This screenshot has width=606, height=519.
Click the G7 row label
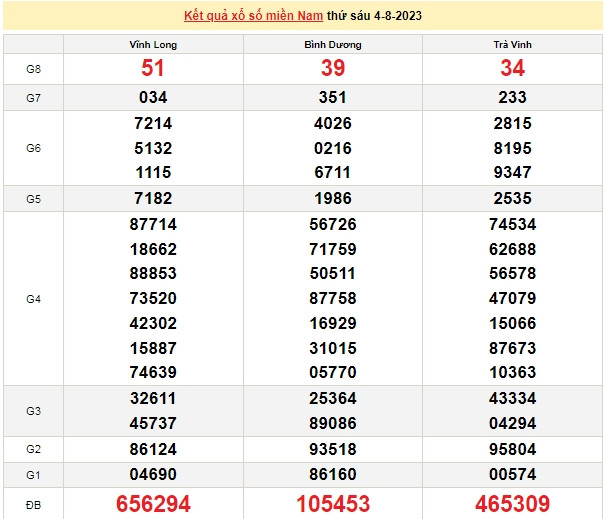(x=33, y=98)
